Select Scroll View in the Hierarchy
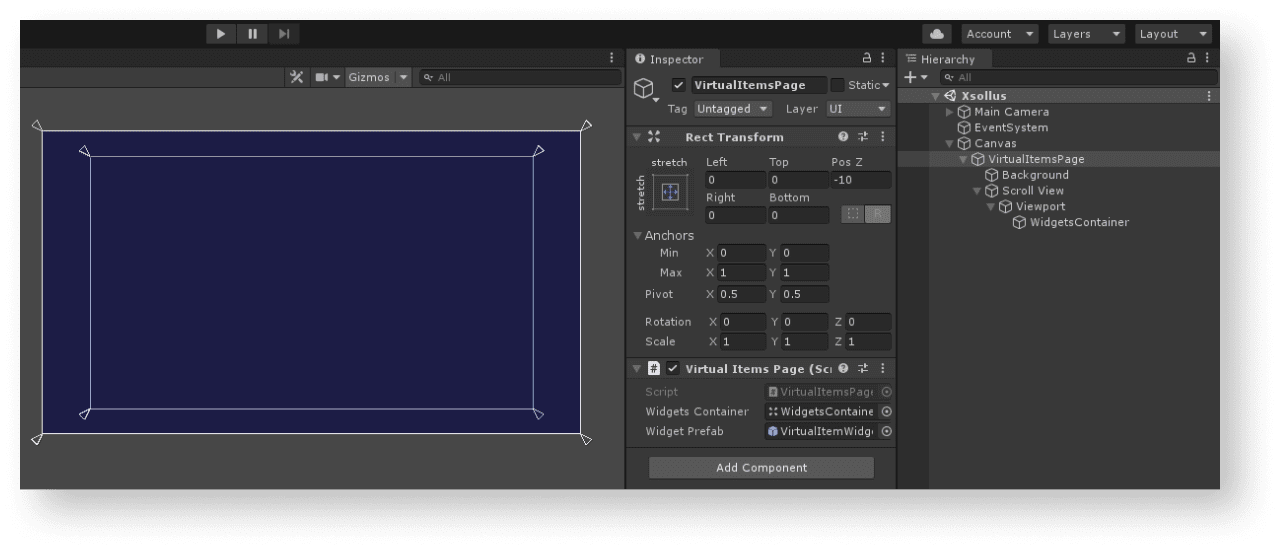 [x=1032, y=191]
